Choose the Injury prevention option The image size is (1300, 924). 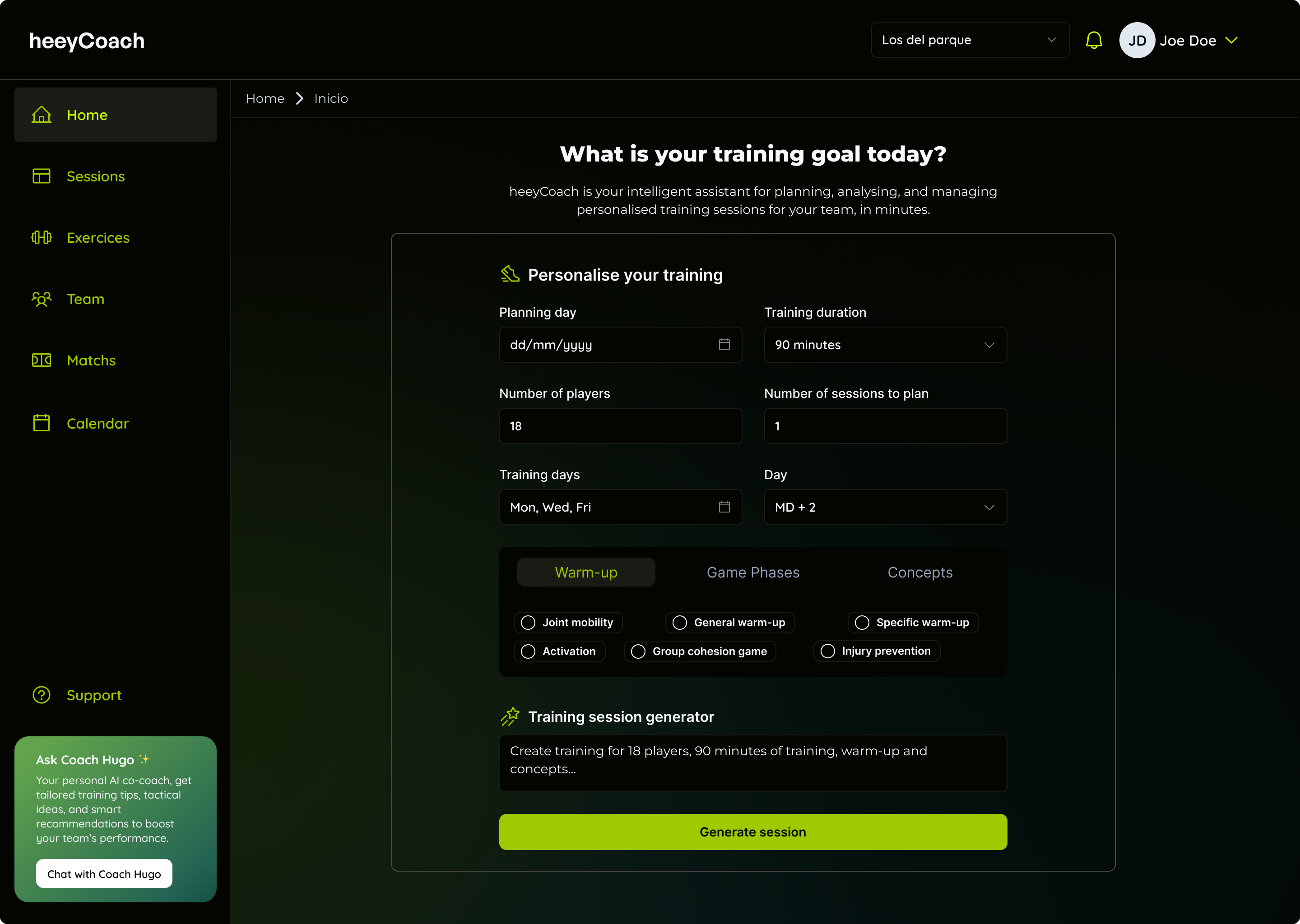[827, 651]
